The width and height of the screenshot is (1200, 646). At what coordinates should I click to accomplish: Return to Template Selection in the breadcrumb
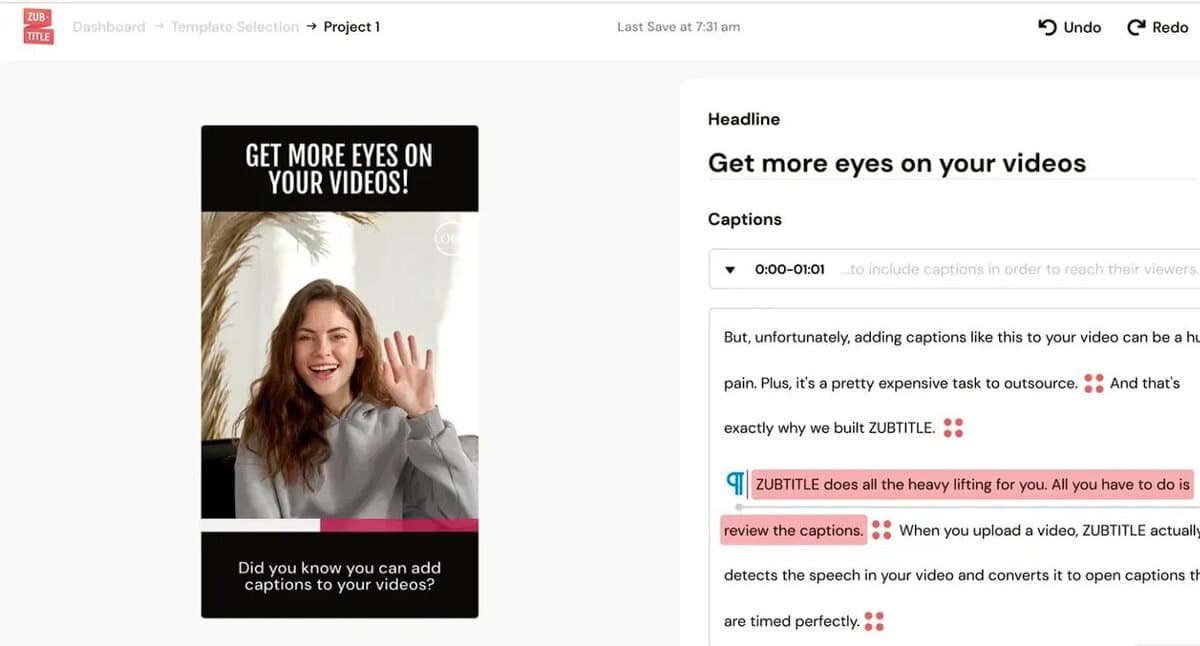(235, 27)
